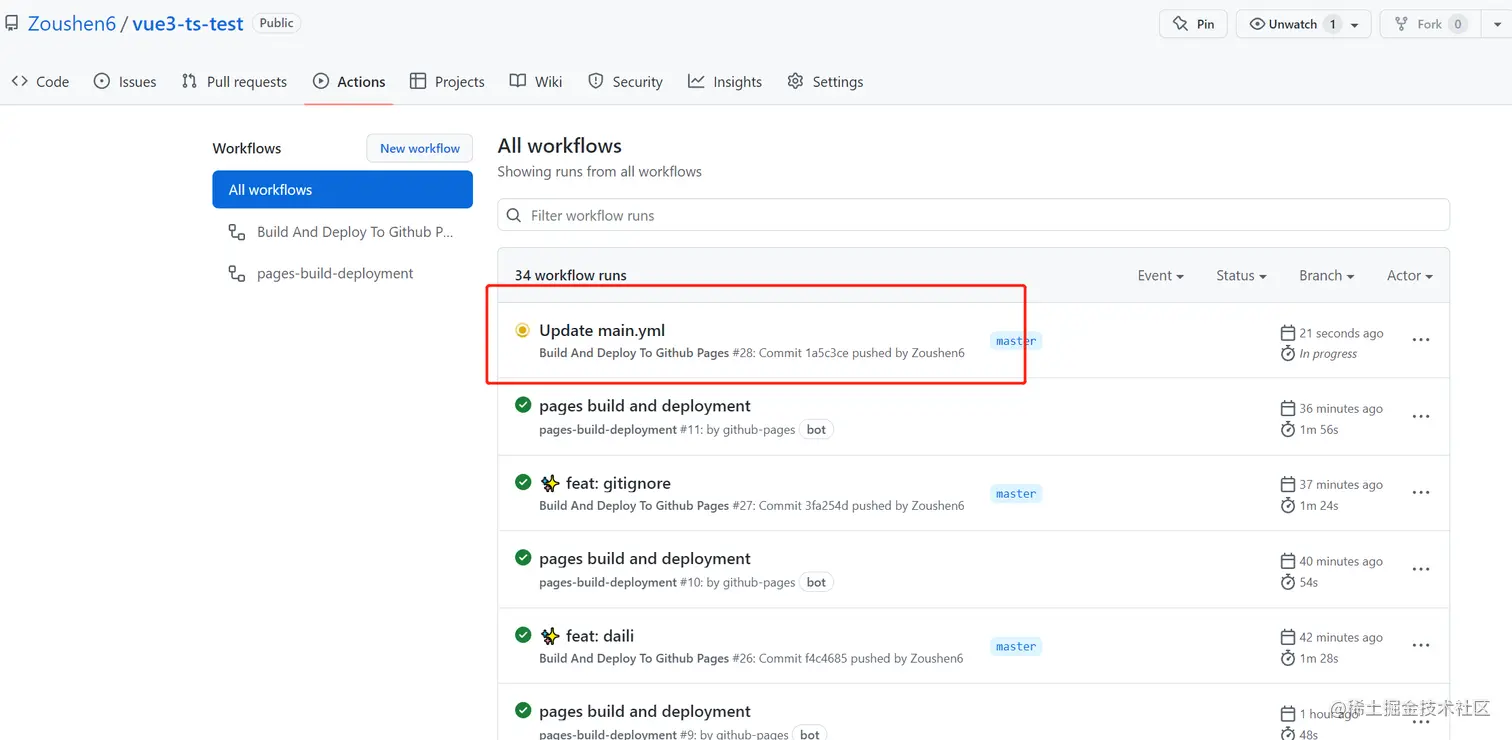This screenshot has width=1512, height=740.
Task: Open the Wiki tab
Action: pyautogui.click(x=536, y=82)
